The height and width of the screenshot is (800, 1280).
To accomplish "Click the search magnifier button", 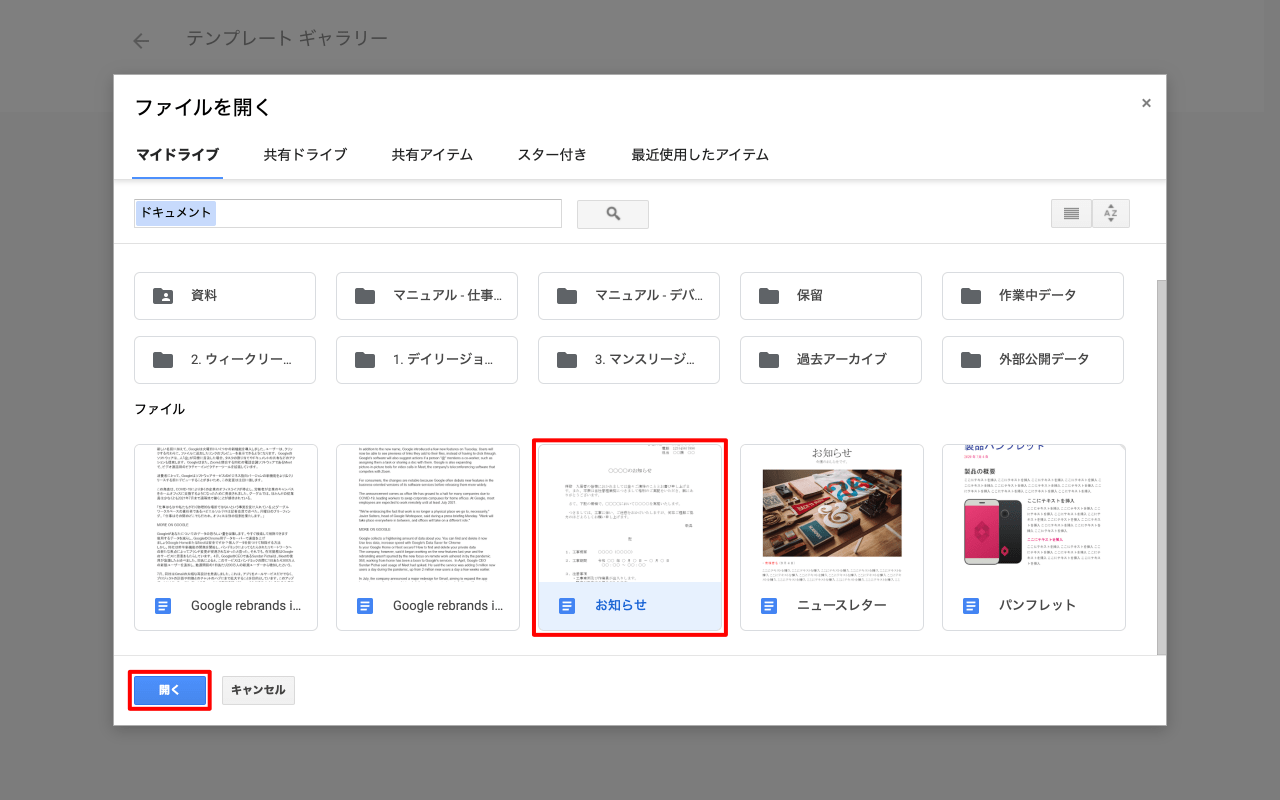I will [613, 214].
